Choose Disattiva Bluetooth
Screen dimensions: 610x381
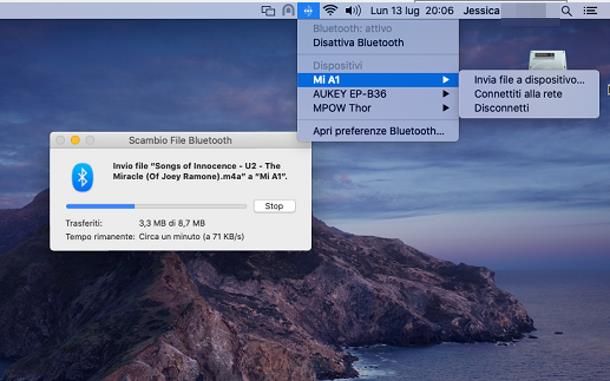click(x=378, y=43)
